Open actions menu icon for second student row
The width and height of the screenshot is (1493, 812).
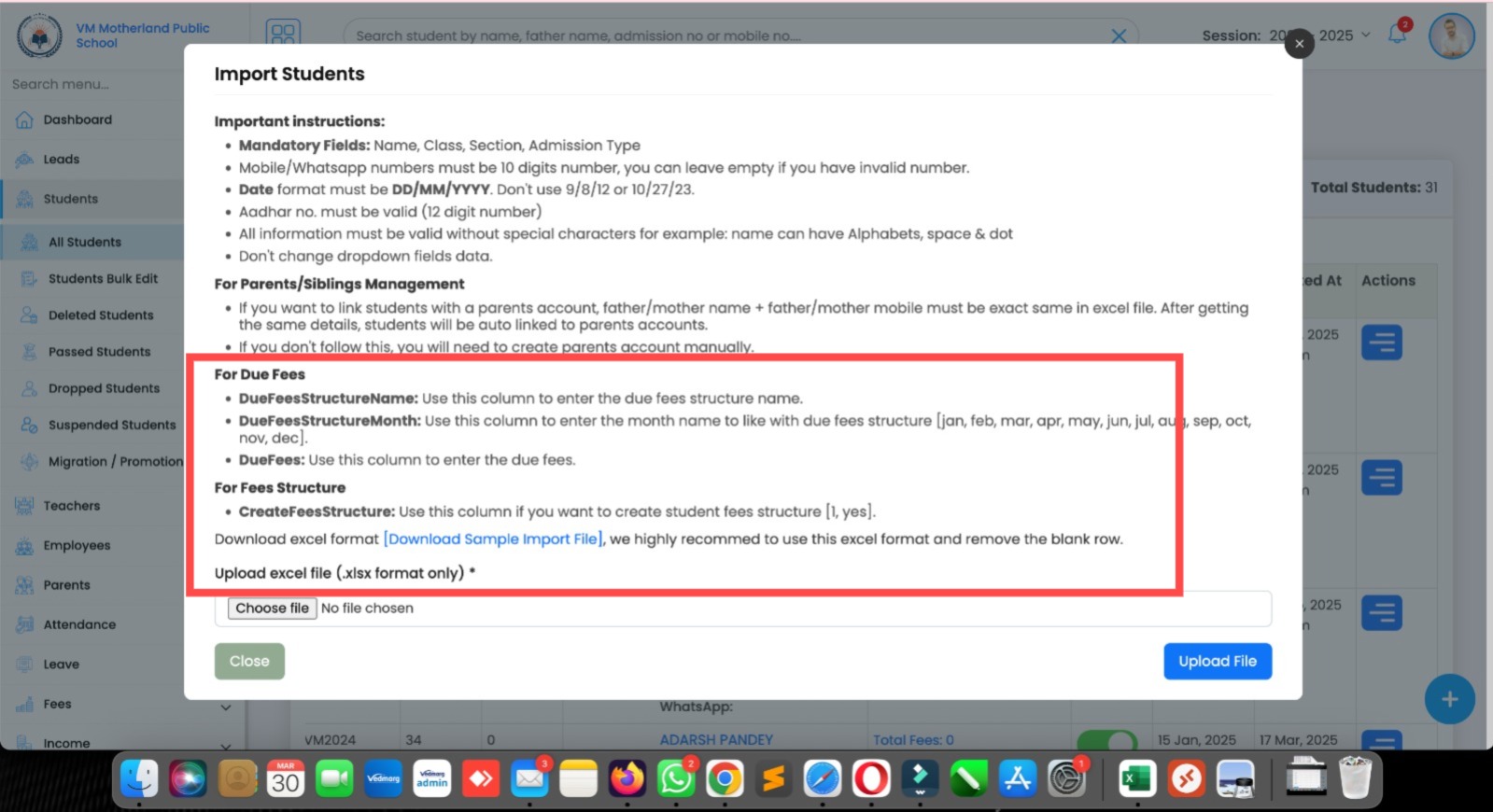point(1381,477)
